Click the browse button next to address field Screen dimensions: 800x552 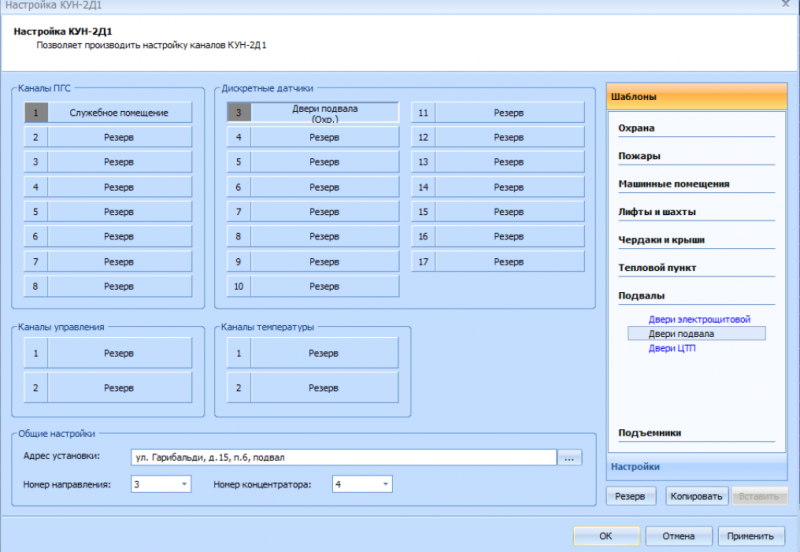point(569,458)
